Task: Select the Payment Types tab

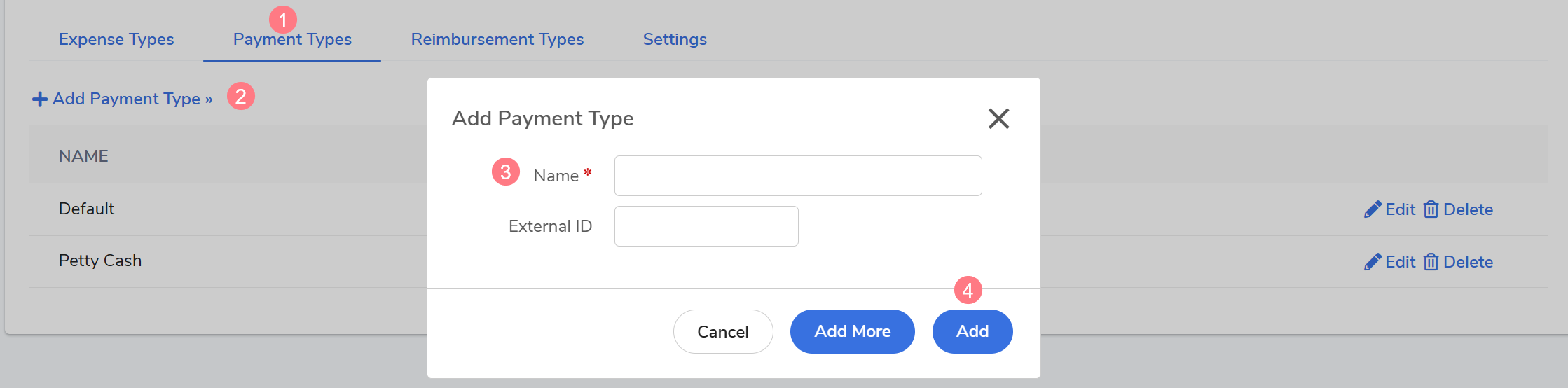Action: (292, 40)
